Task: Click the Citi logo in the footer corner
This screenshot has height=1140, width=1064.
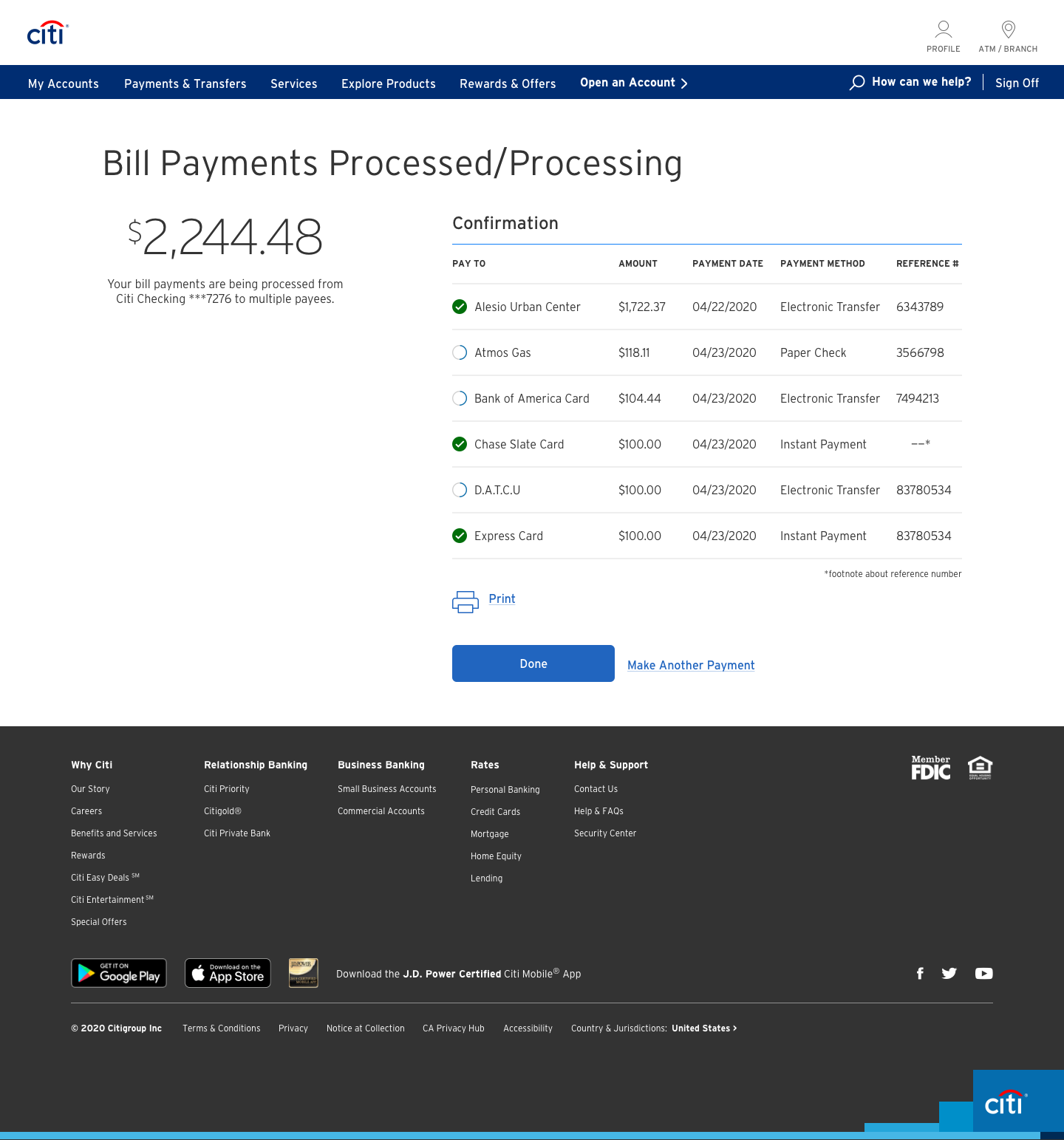Action: pos(1006,1103)
